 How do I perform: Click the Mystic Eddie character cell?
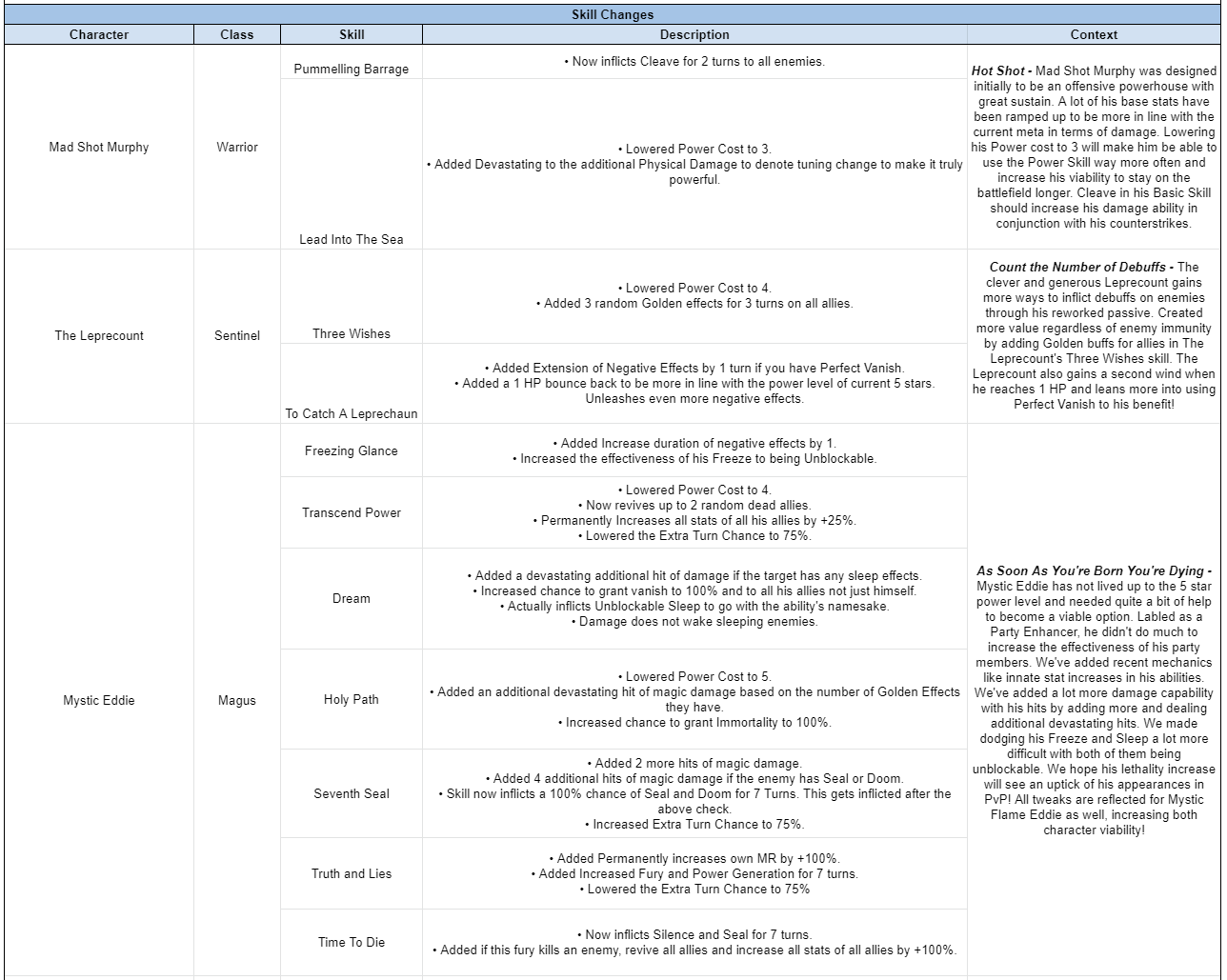[99, 700]
